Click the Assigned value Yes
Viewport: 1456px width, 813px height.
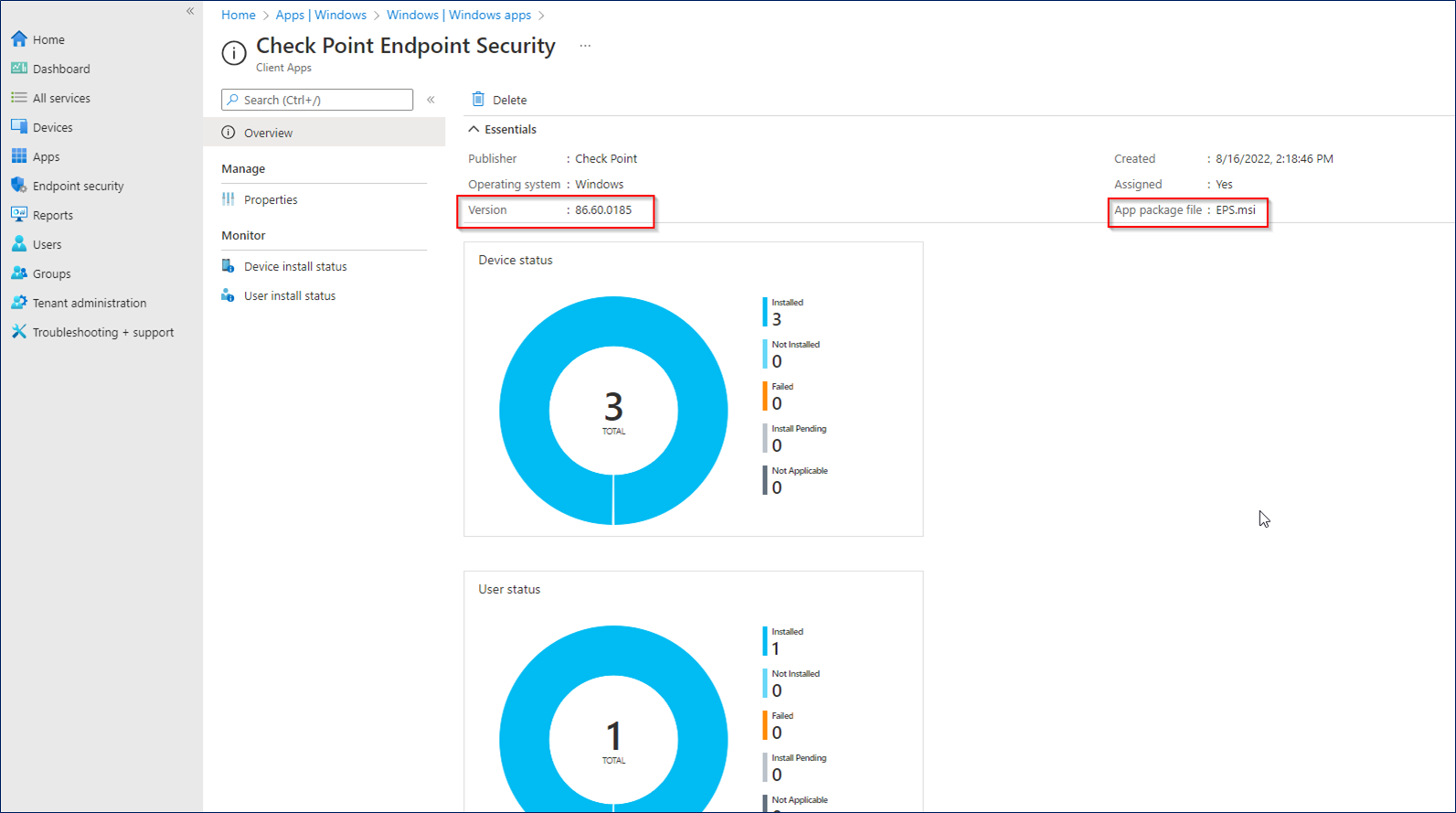tap(1224, 184)
